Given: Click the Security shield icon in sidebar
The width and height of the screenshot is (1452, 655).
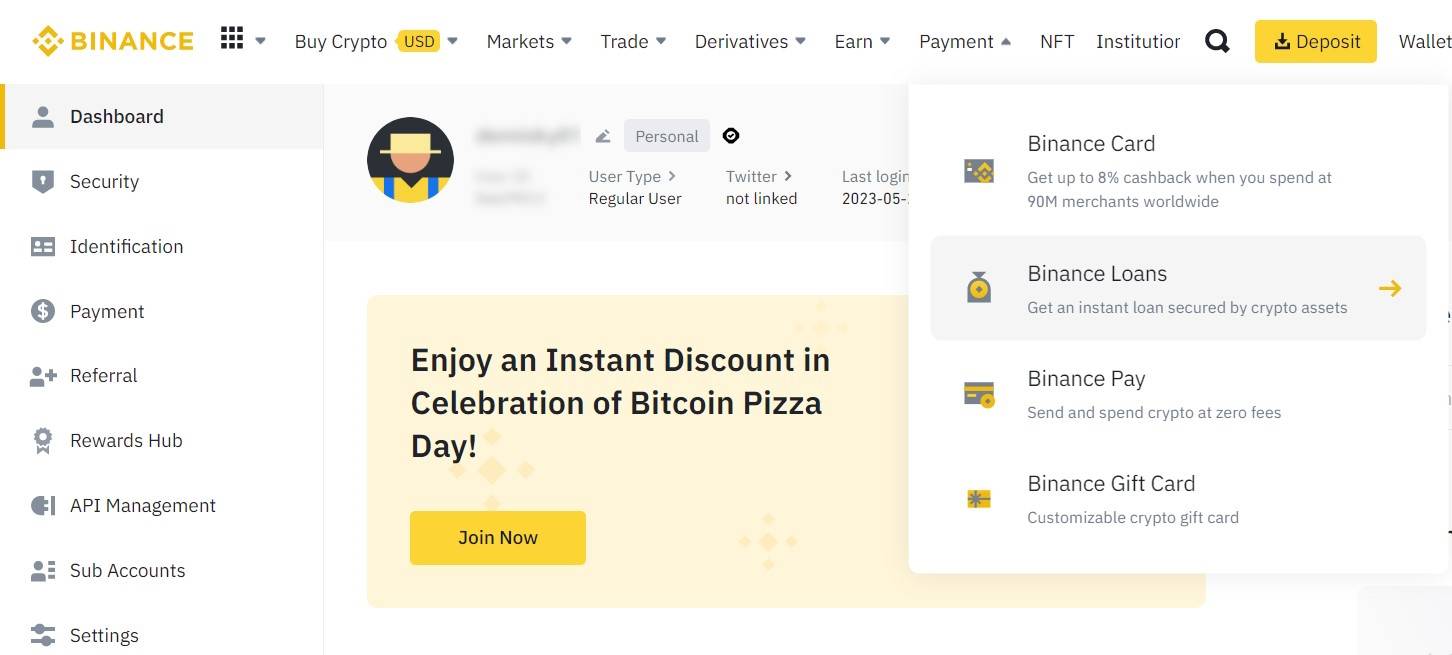Looking at the screenshot, I should coord(42,181).
